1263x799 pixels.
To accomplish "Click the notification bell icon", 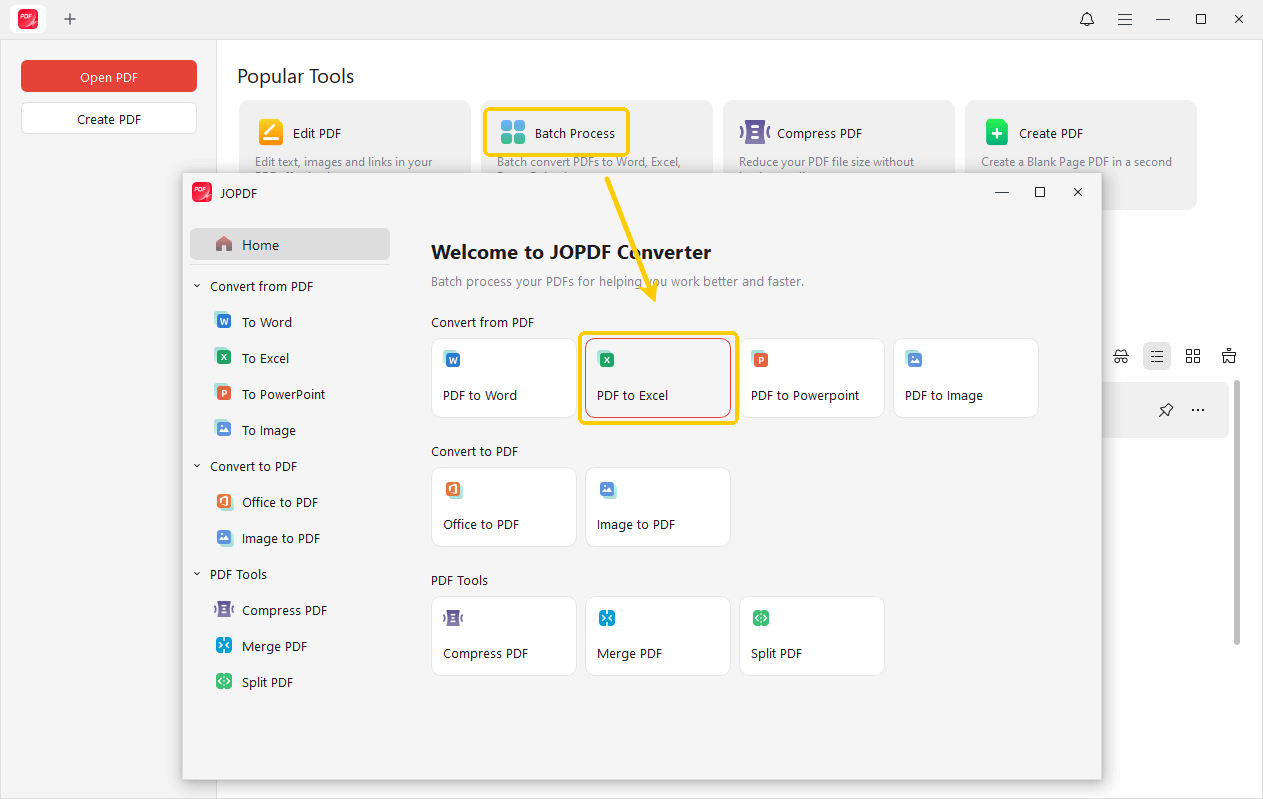I will (1087, 19).
